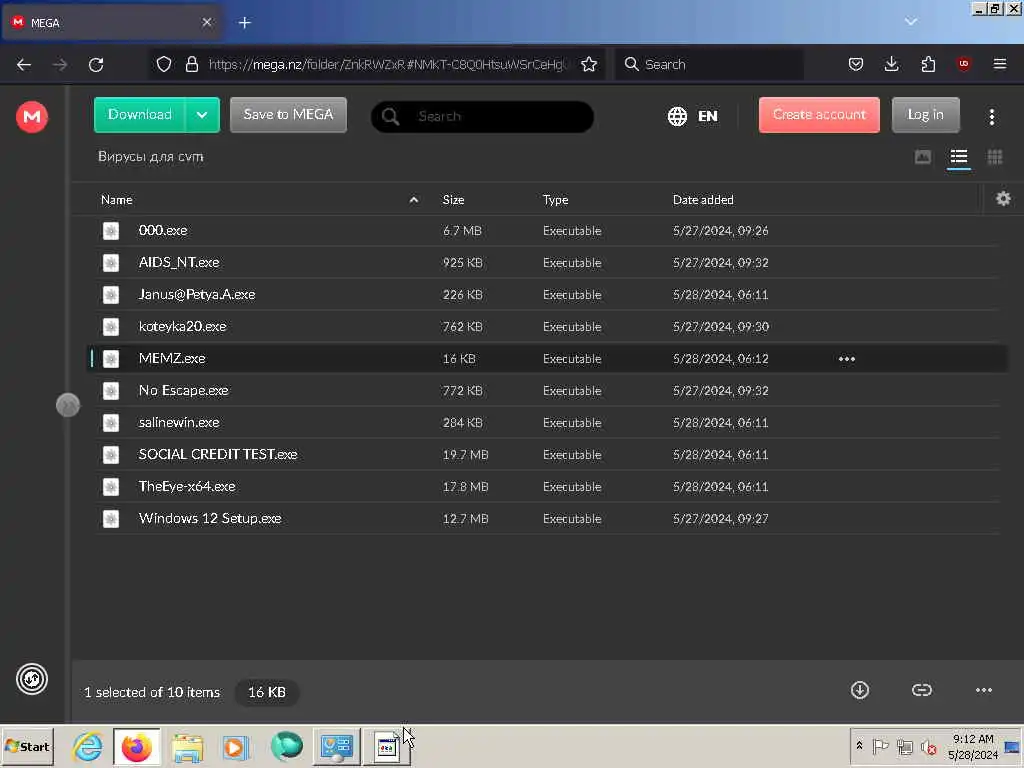Select MEMZ.exe file

pos(549,359)
